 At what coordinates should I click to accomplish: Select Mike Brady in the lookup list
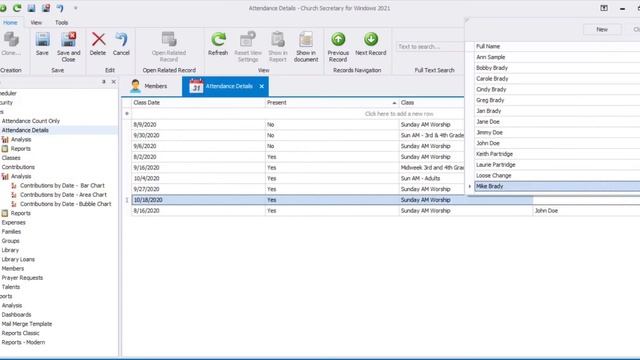click(557, 186)
